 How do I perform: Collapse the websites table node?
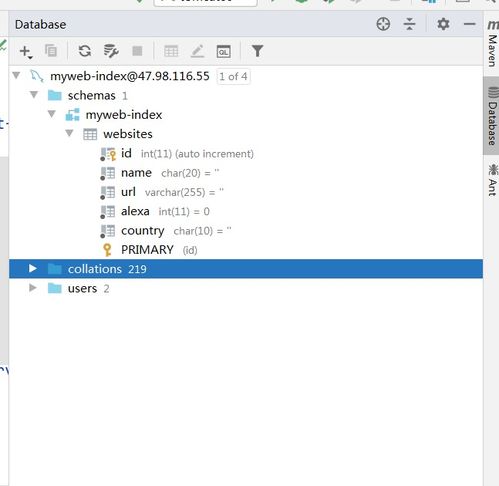pyautogui.click(x=69, y=133)
